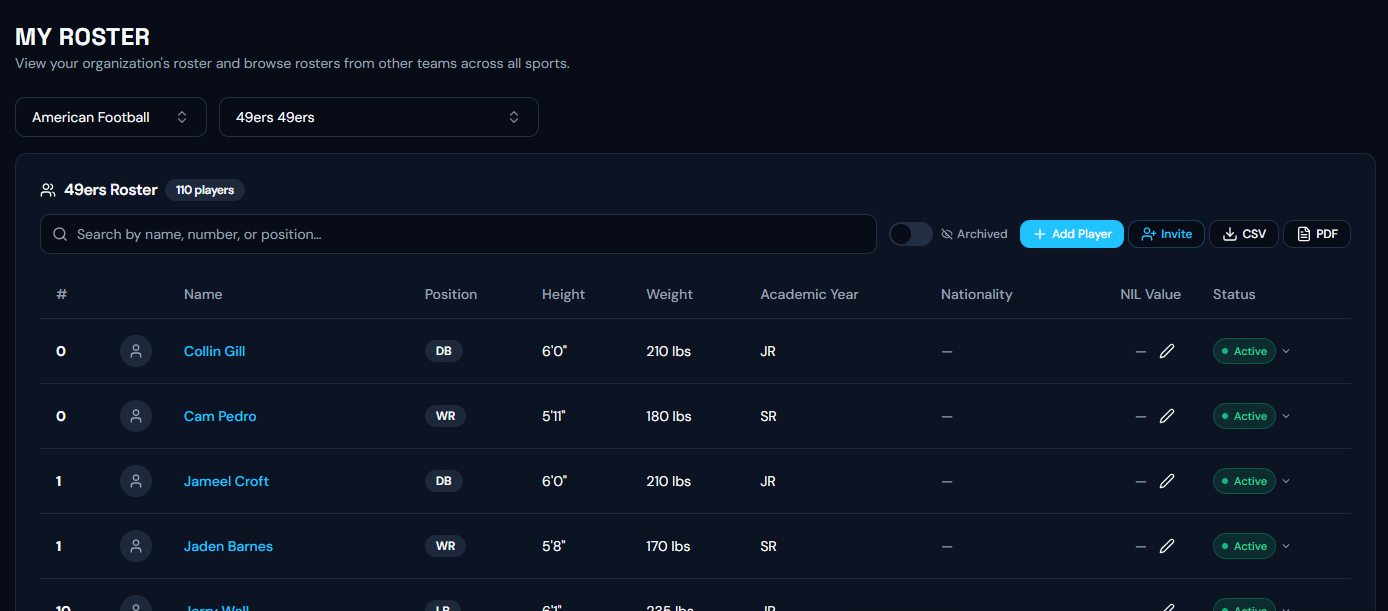Click Jameel Croft's DB position badge
Viewport: 1388px width, 611px height.
(444, 481)
